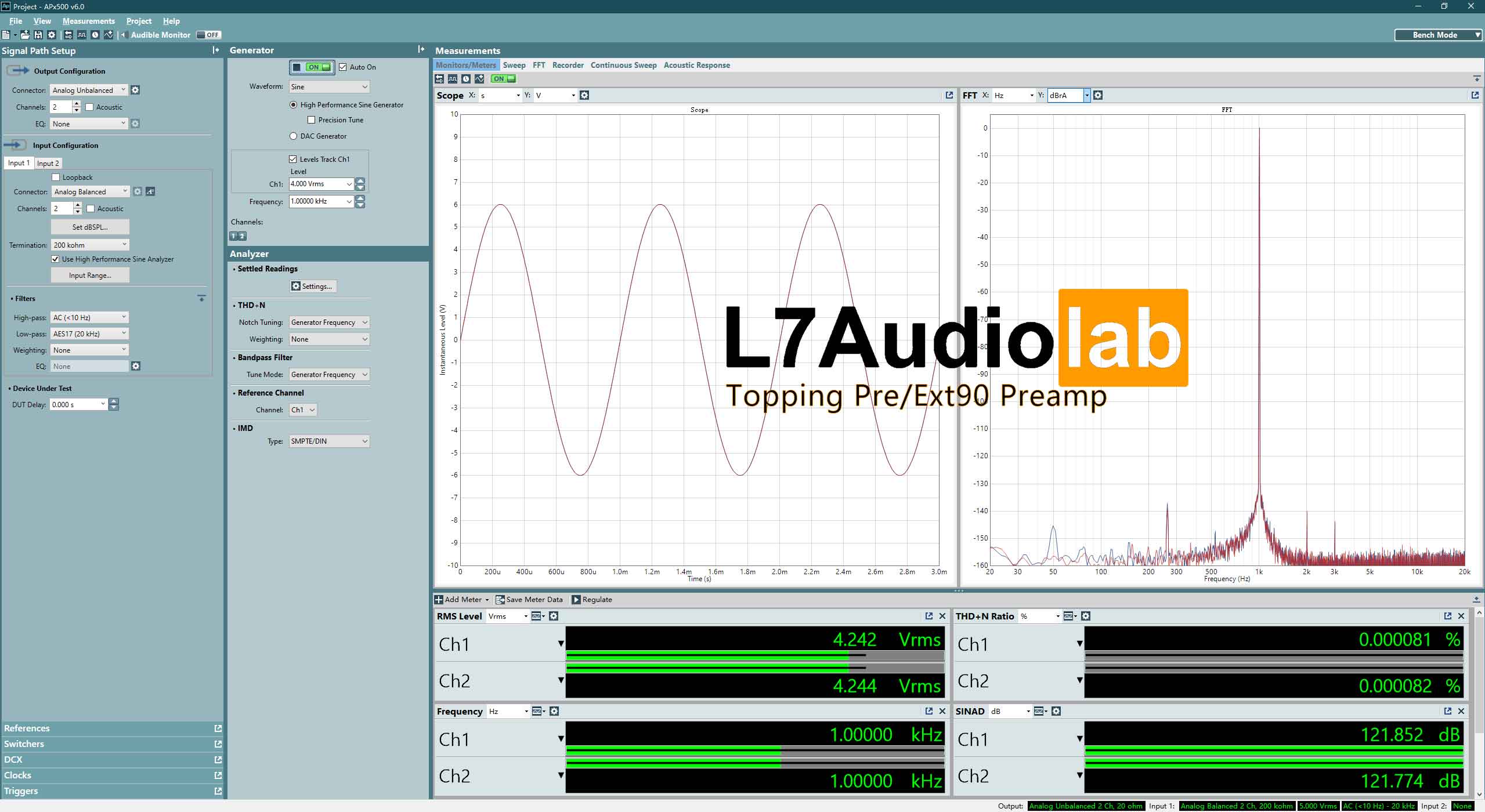Open the Notch Tuning dropdown

(329, 322)
